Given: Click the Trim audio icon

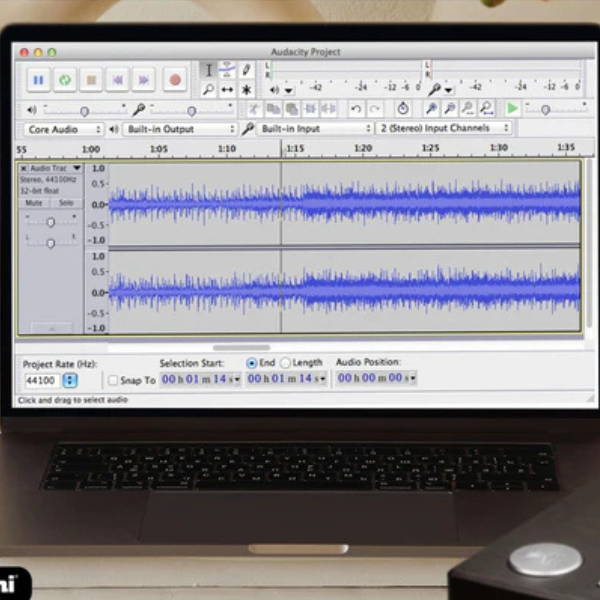Looking at the screenshot, I should [310, 109].
